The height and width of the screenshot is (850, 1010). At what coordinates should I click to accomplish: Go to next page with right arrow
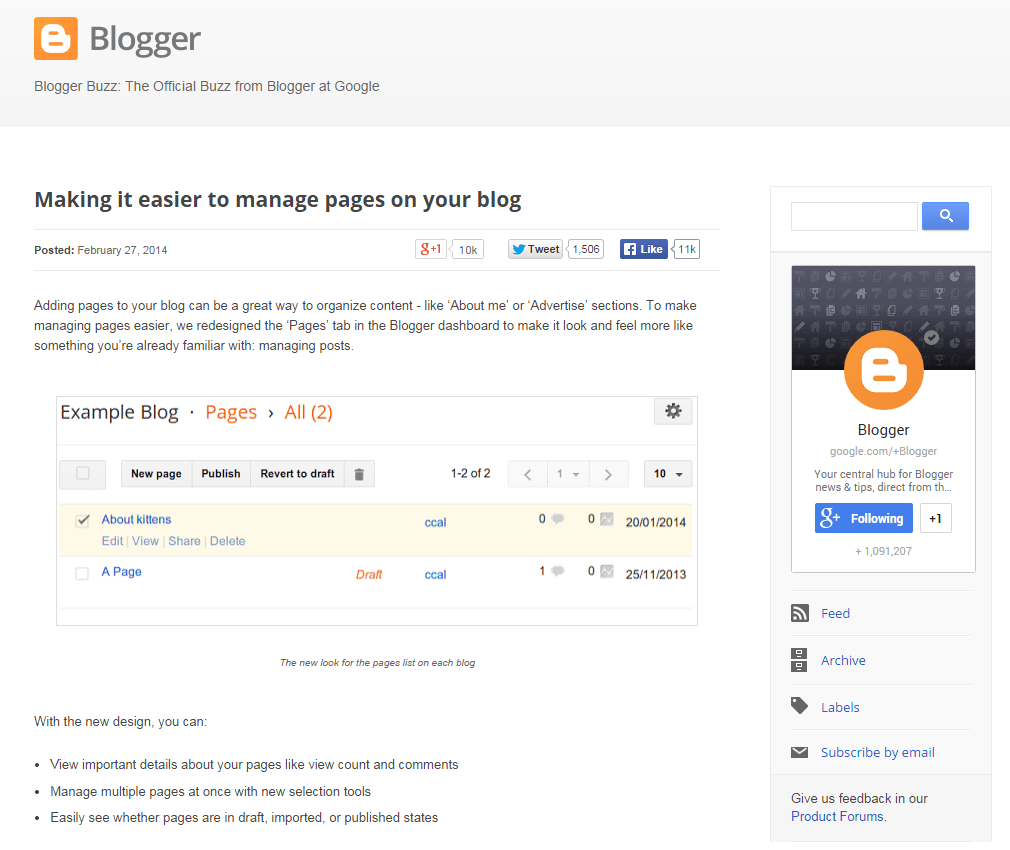tap(608, 474)
